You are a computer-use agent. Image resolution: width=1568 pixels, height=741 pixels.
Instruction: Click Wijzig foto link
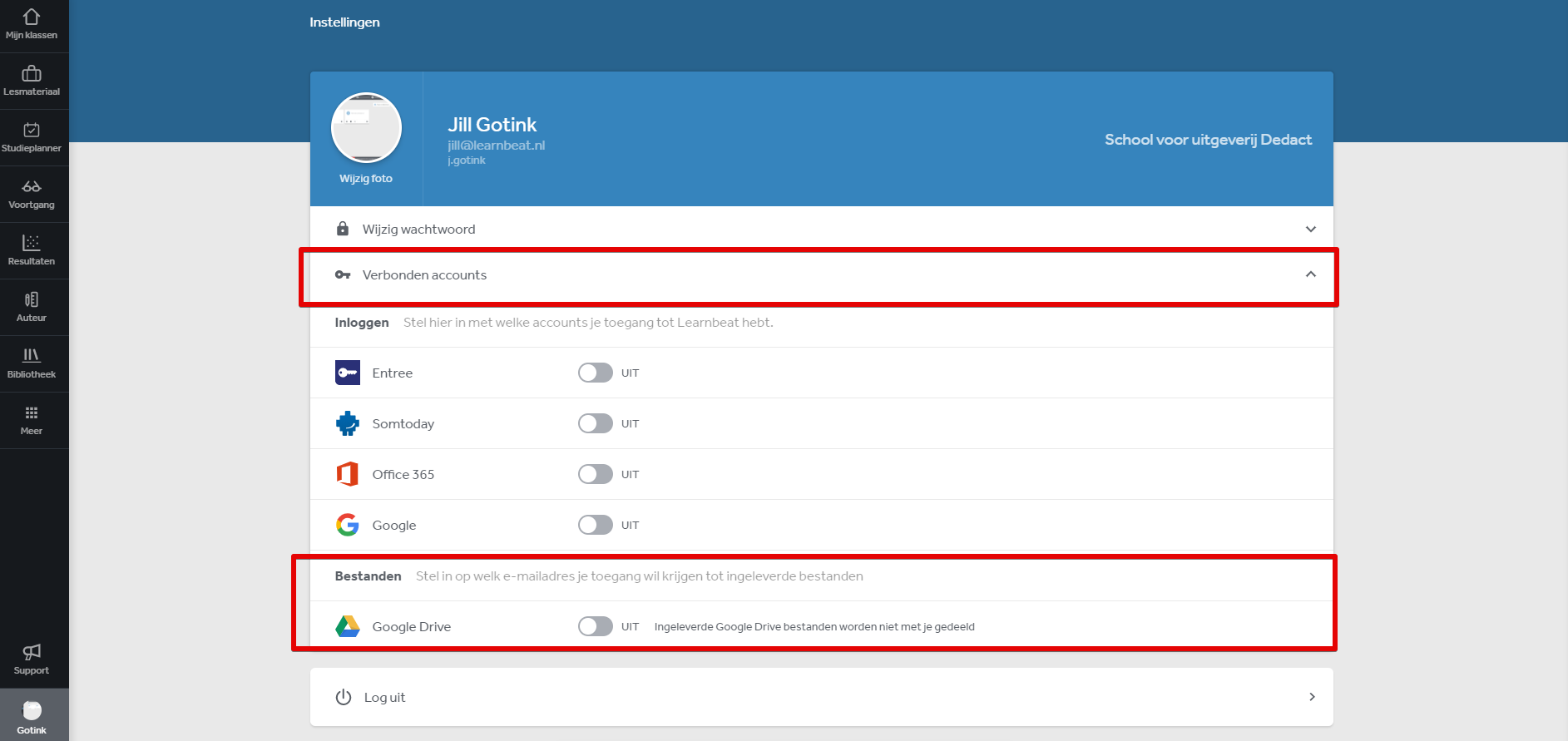pos(366,179)
